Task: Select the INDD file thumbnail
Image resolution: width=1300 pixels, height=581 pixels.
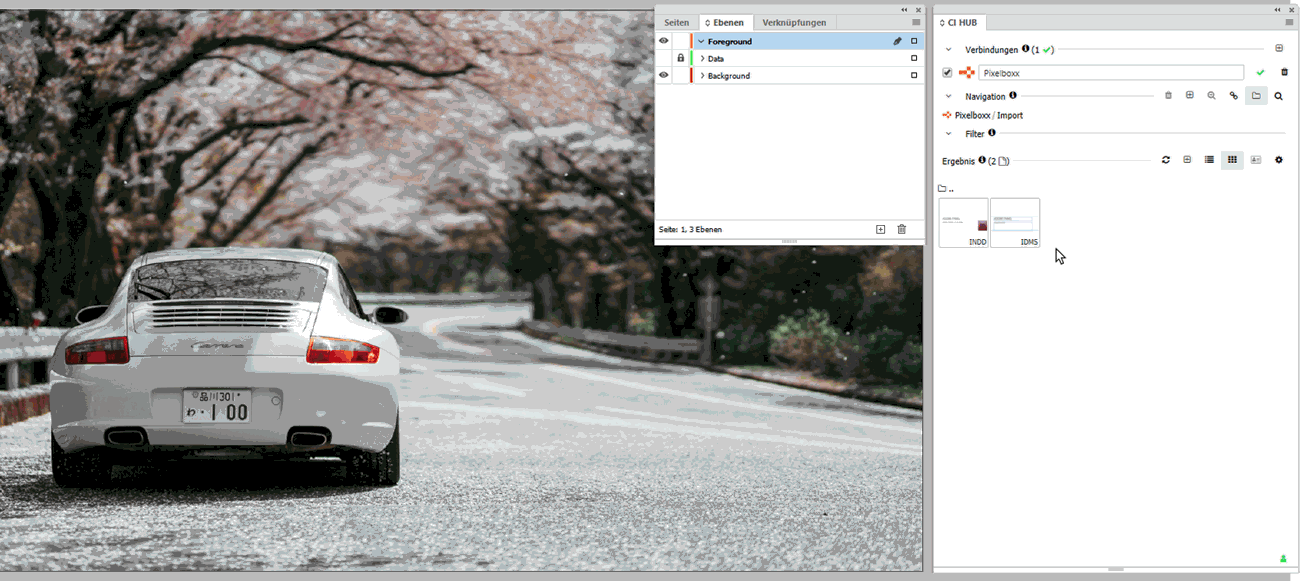Action: [963, 222]
